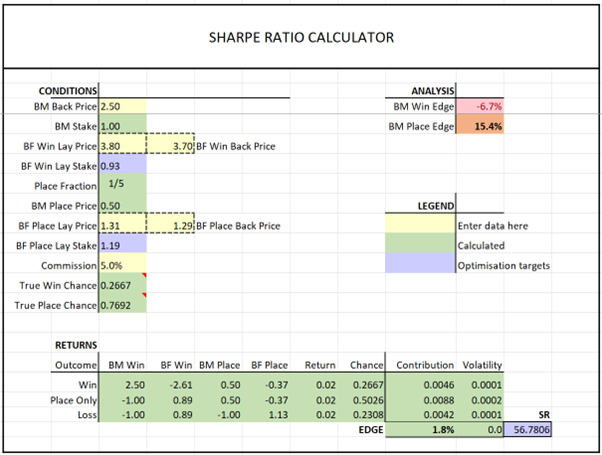The height and width of the screenshot is (455, 602).
Task: Click the BM Place Edge 15.4% cell
Action: pos(480,126)
